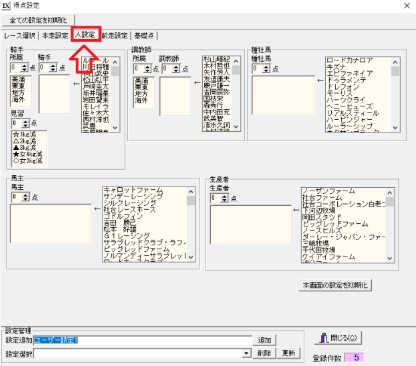Screen dimensions: 416x366
Task: Select 栗東 in jockey 所属 list
Action: (x=18, y=86)
